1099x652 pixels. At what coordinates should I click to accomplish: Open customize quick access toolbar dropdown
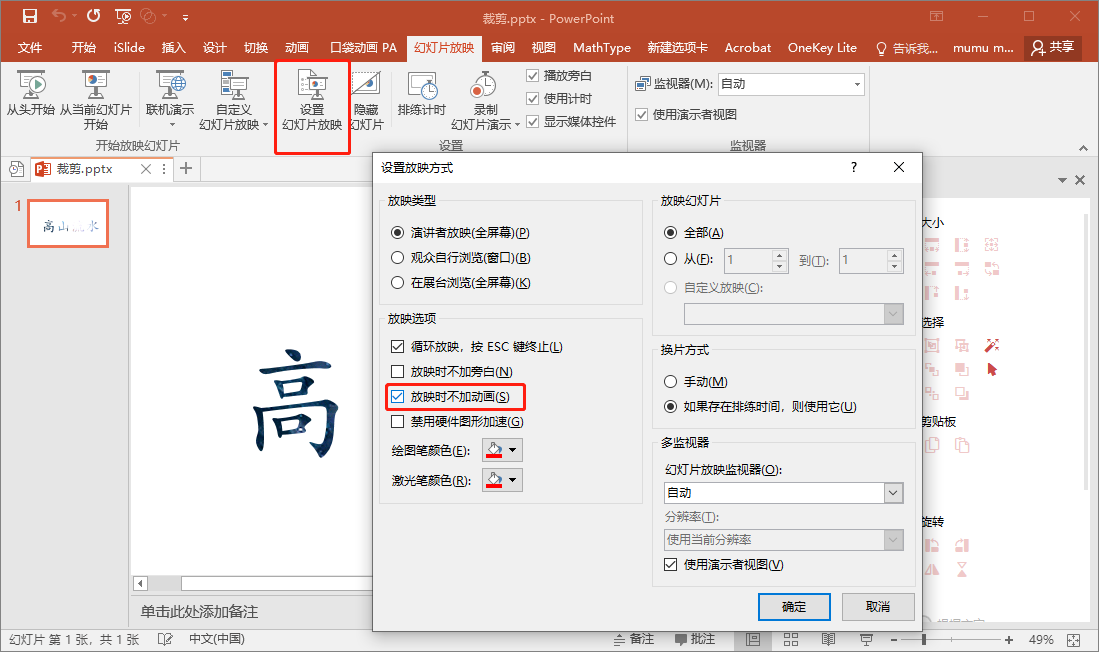point(185,16)
